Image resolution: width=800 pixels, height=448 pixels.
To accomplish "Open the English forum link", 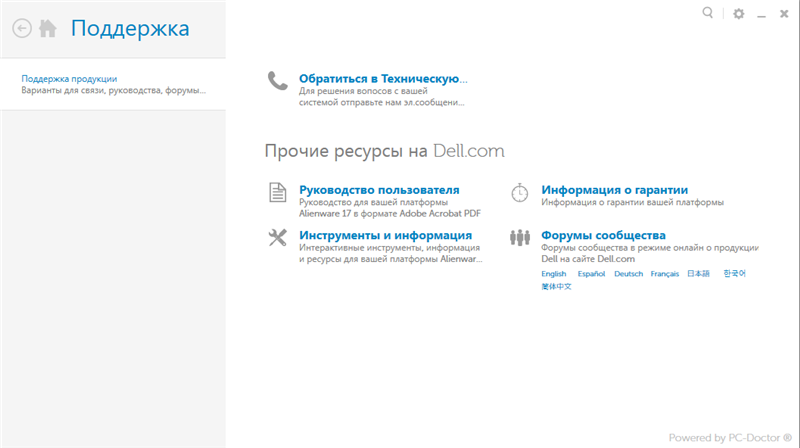I will pyautogui.click(x=554, y=274).
